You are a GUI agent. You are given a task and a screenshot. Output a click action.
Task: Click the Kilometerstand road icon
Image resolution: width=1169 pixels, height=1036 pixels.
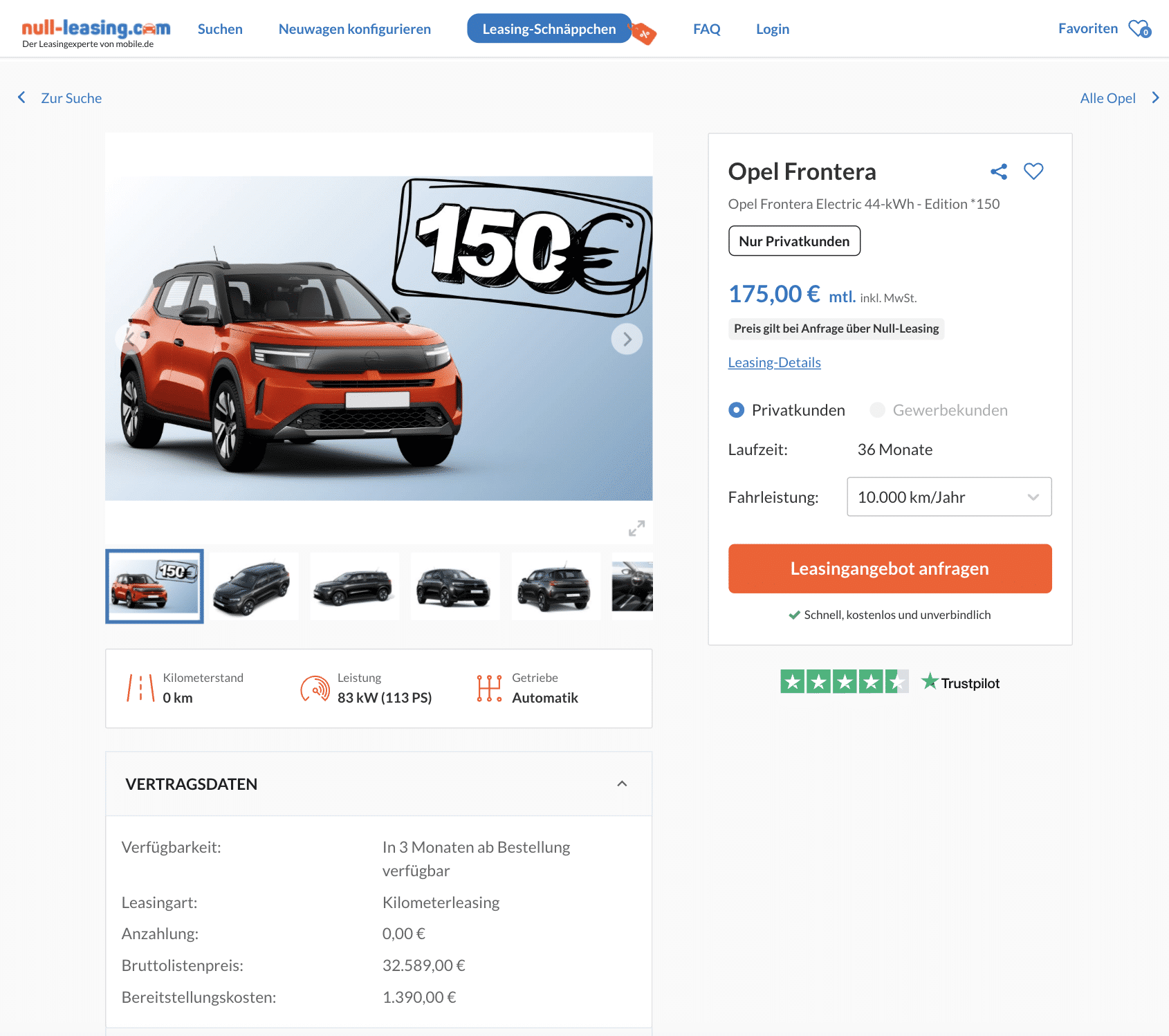click(x=140, y=689)
